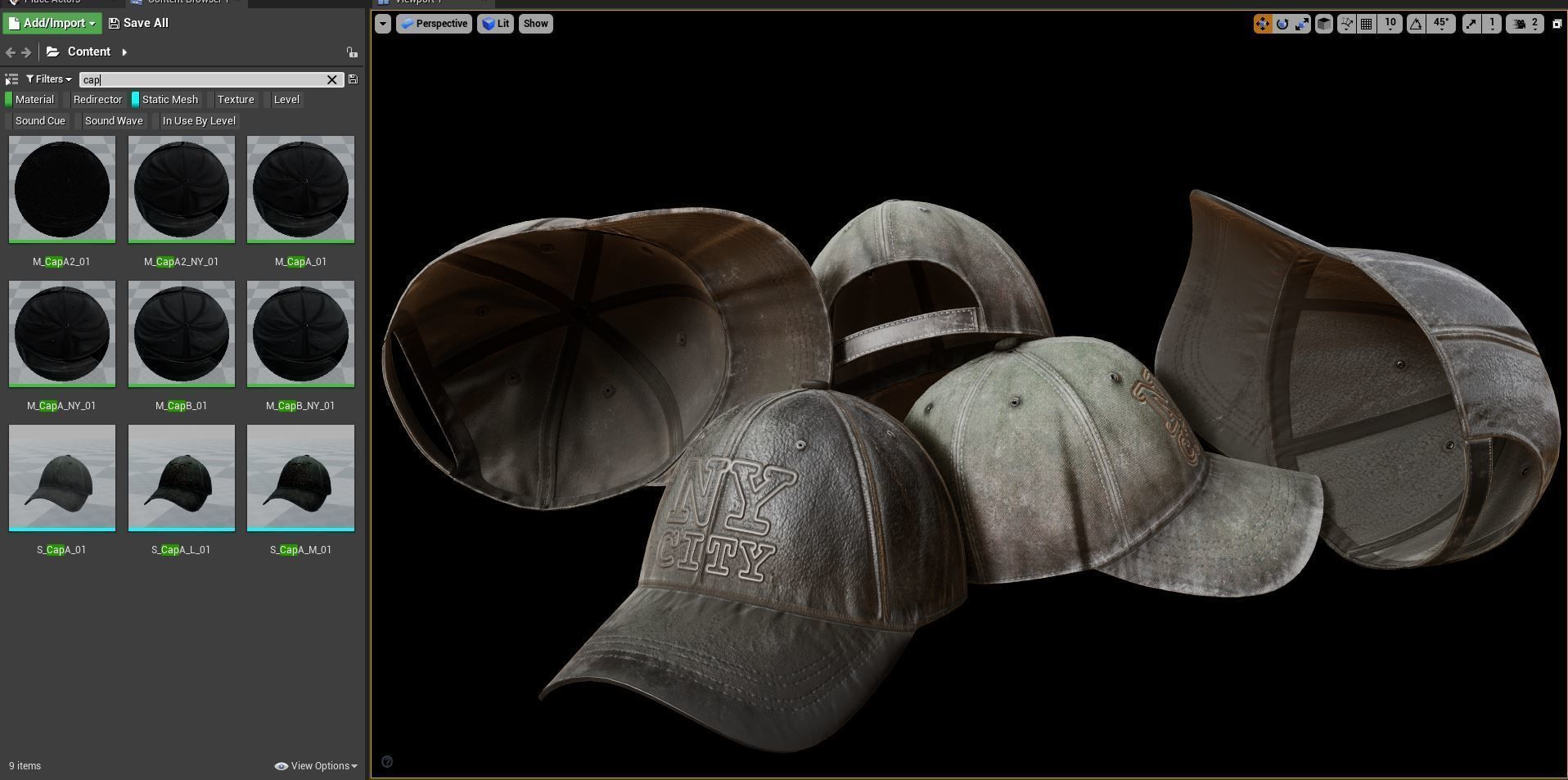Screen dimensions: 1568x780
Task: Select the M_CapA_01 material thumbnail
Action: [300, 190]
